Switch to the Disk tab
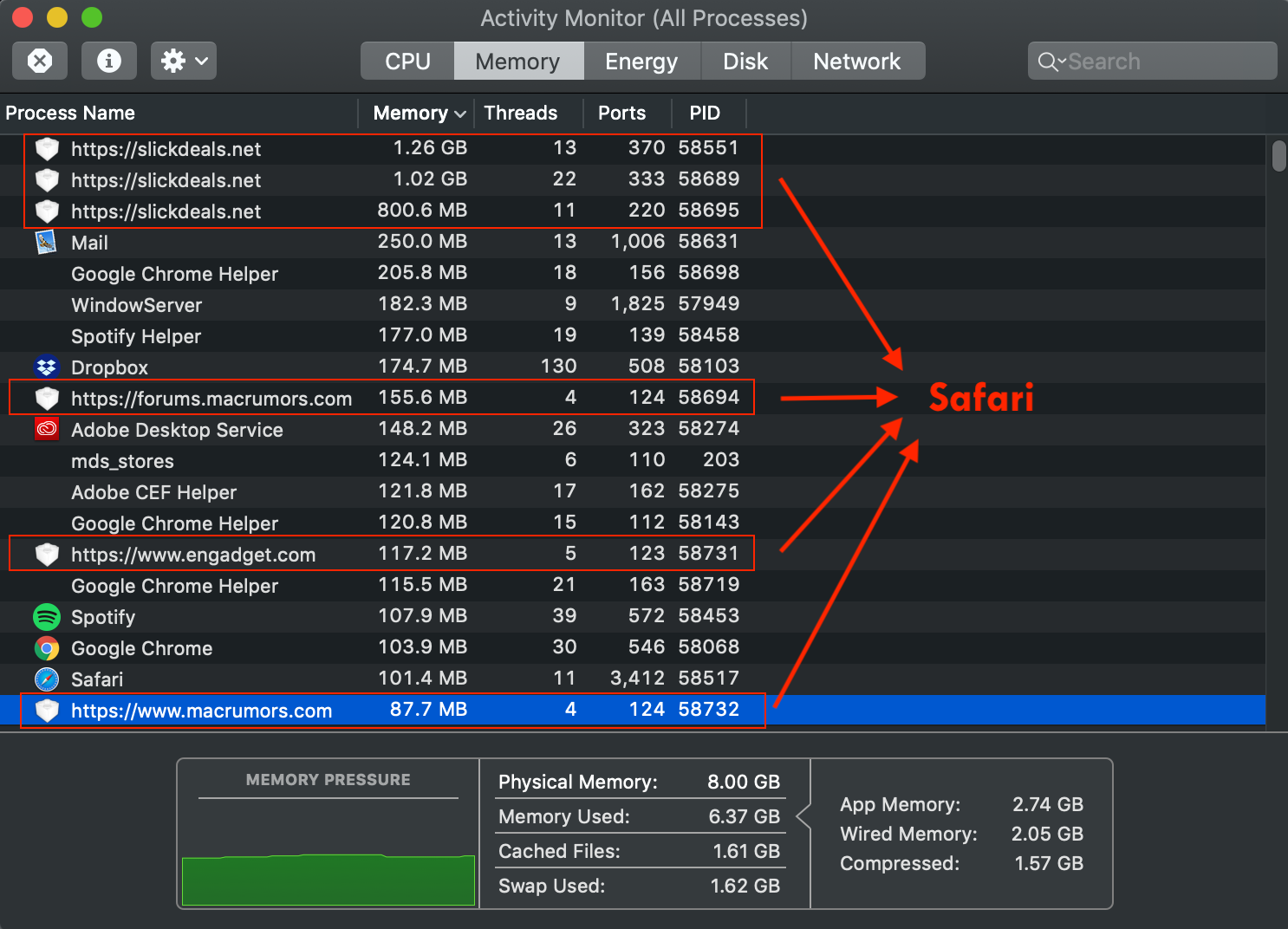Screen dimensions: 1288x929 (x=745, y=62)
